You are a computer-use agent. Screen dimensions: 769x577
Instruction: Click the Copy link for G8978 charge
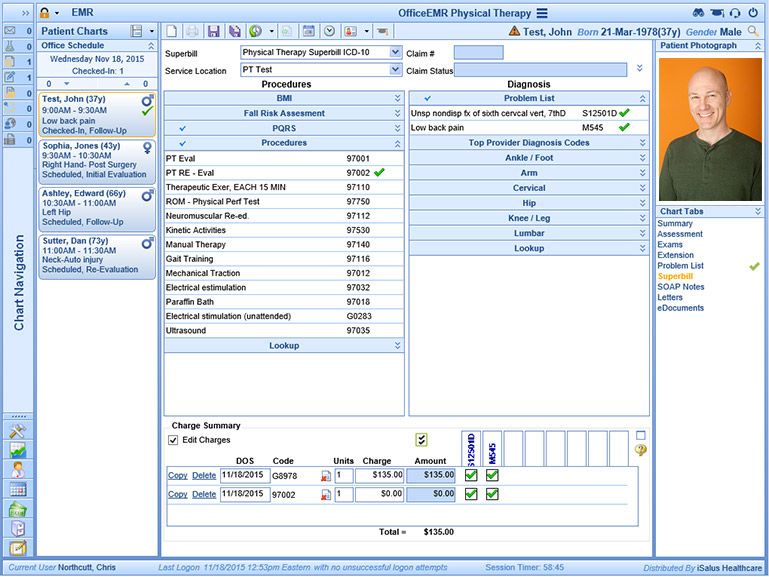coord(178,476)
